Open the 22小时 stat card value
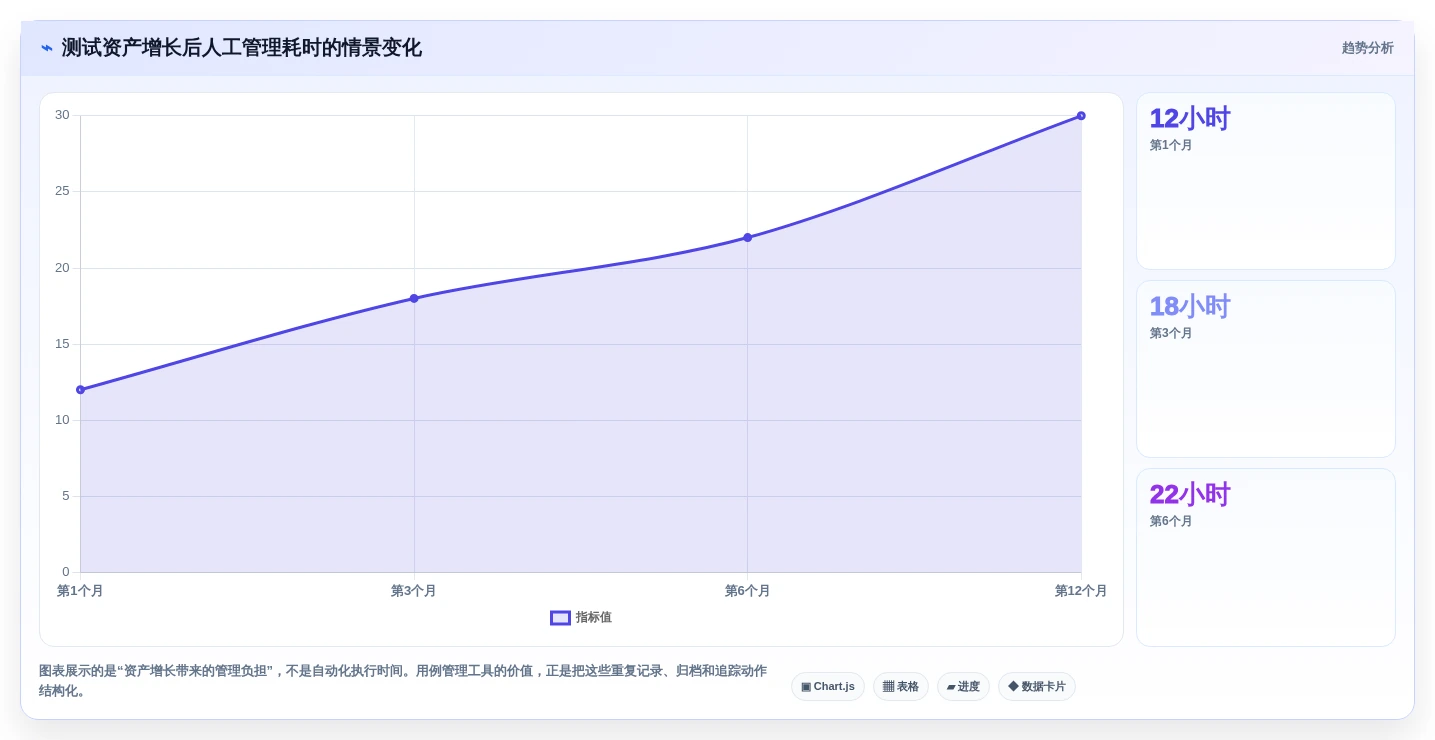Image resolution: width=1435 pixels, height=740 pixels. (1189, 495)
